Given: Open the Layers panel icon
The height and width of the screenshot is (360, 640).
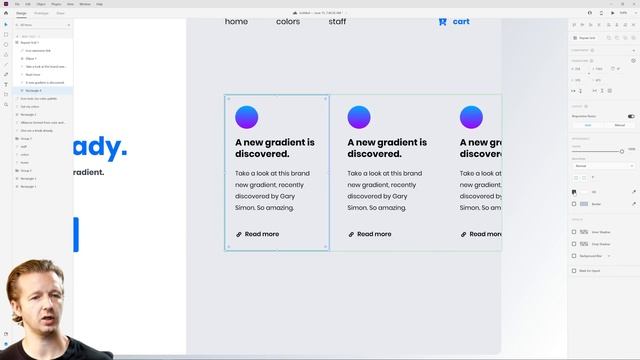Looking at the screenshot, I should (x=6, y=344).
